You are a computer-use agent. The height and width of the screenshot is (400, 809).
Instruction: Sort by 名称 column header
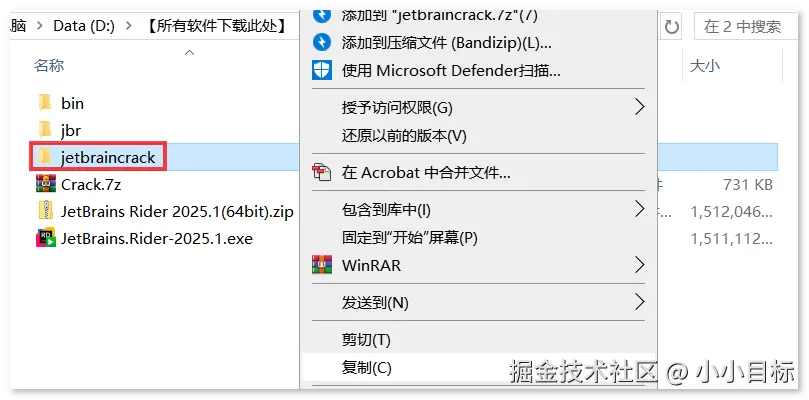pos(49,66)
